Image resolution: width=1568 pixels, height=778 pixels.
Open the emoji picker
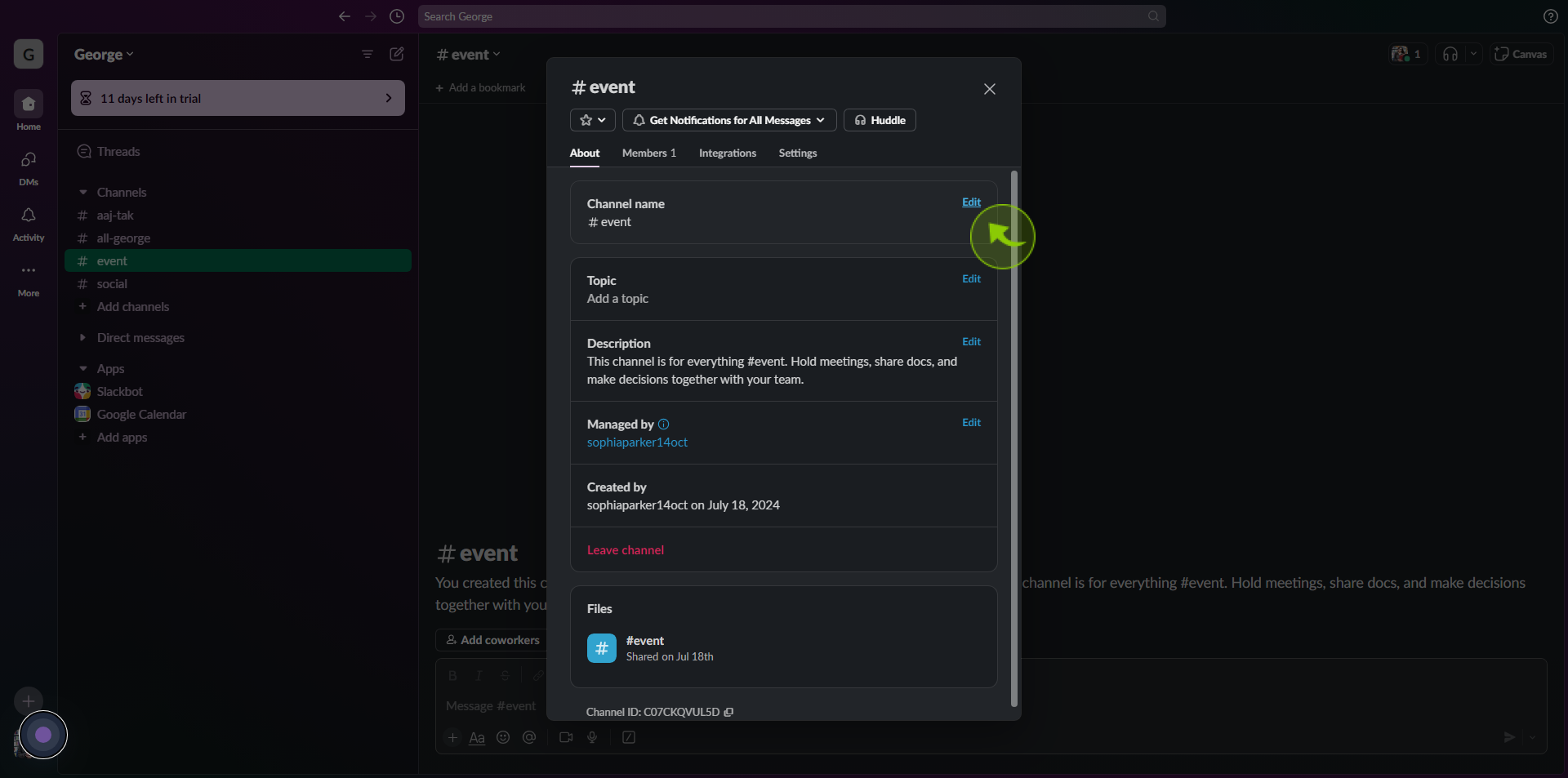pos(503,737)
